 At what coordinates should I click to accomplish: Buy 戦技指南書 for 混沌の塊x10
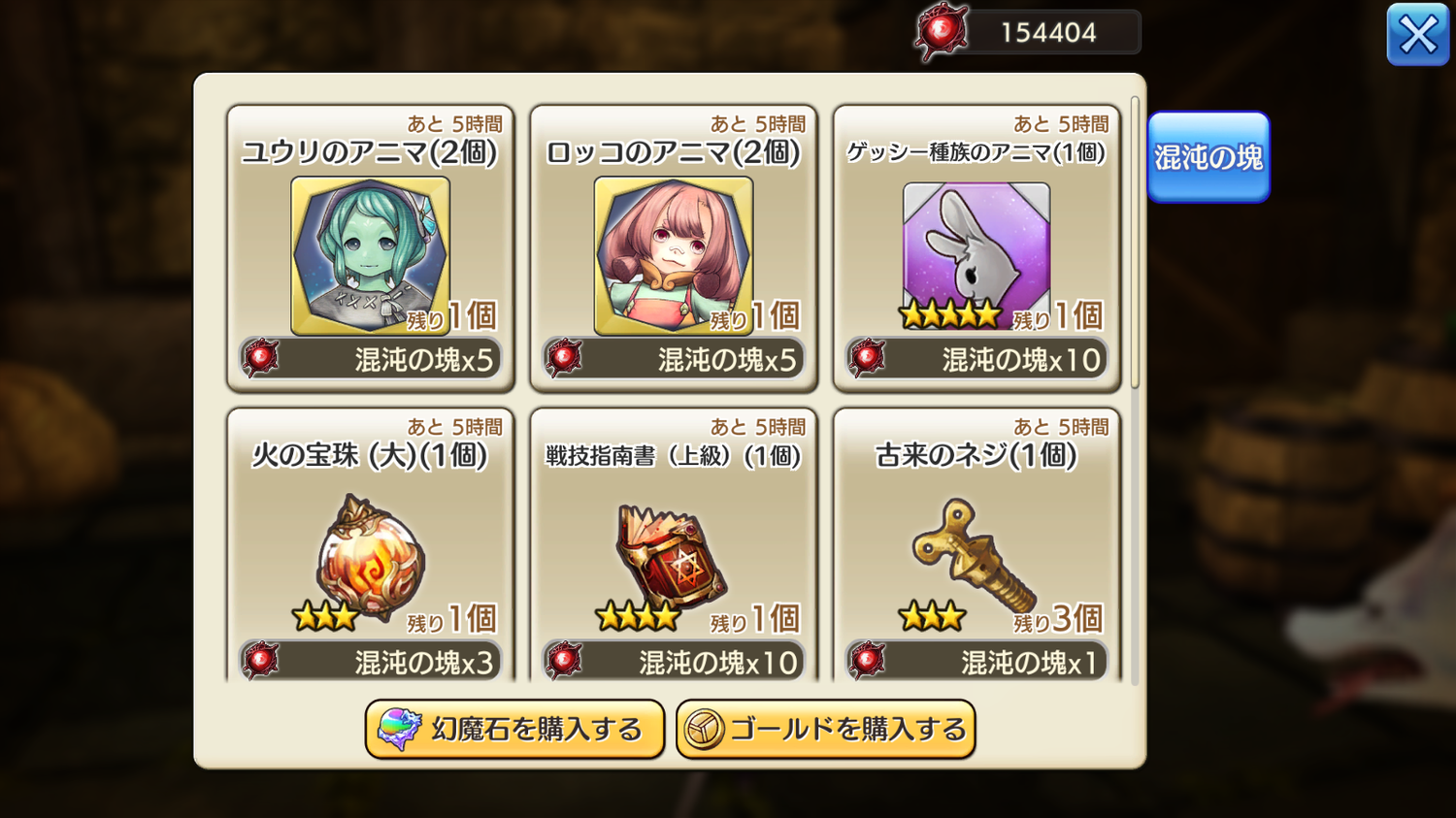pyautogui.click(x=673, y=661)
